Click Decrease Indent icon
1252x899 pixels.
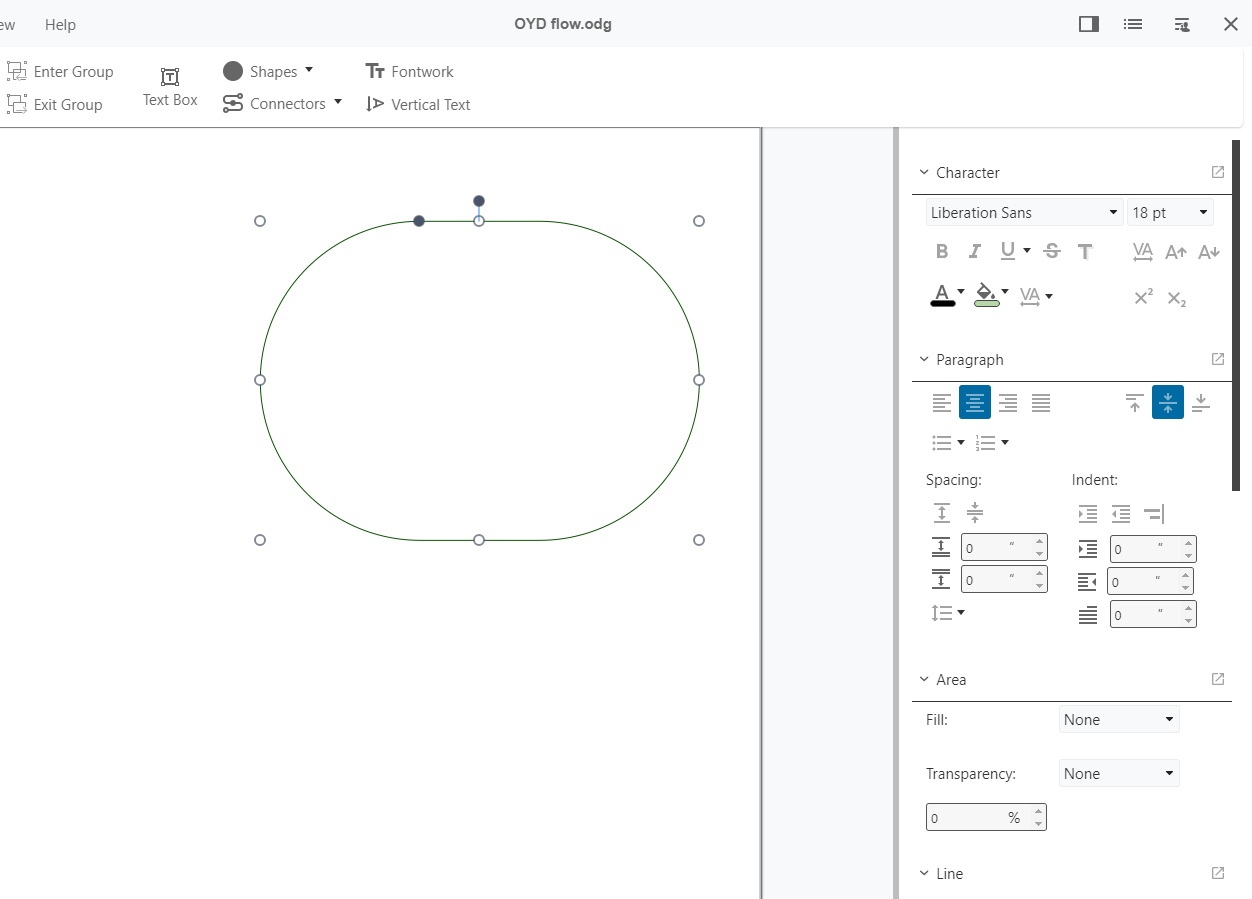[1121, 514]
